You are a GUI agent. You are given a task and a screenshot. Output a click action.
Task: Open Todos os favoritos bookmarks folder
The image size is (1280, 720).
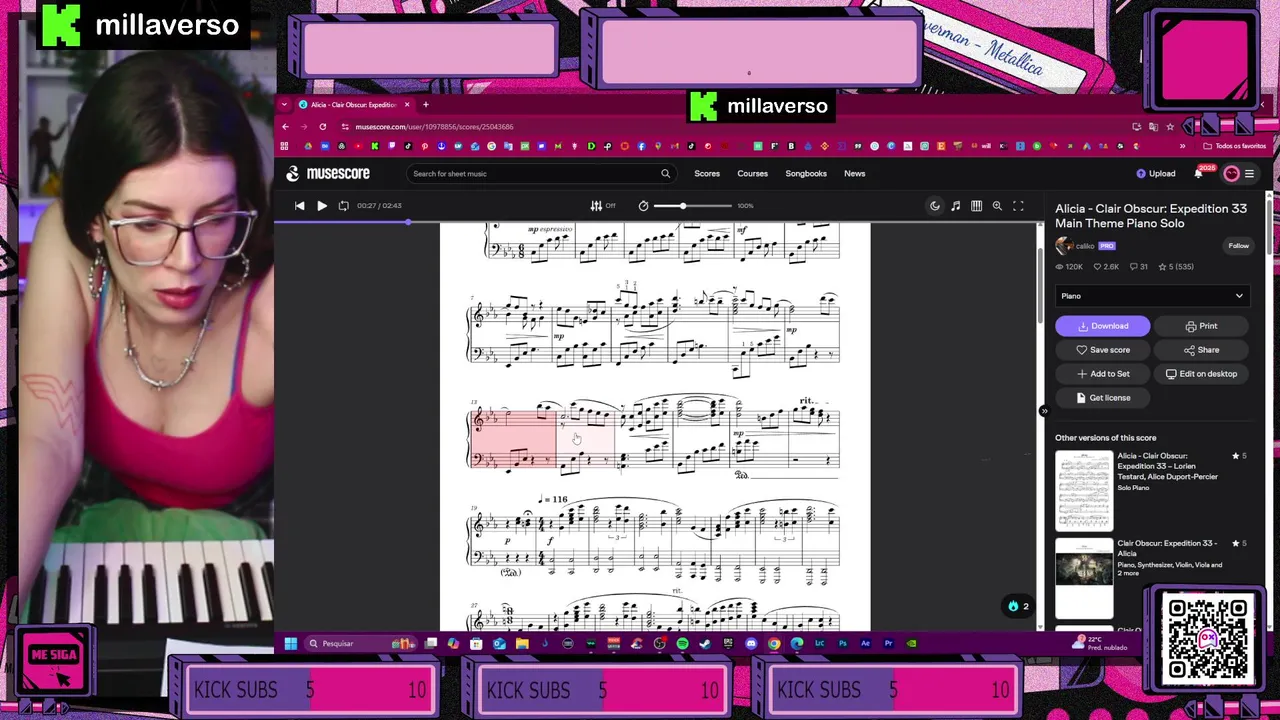(x=1235, y=146)
